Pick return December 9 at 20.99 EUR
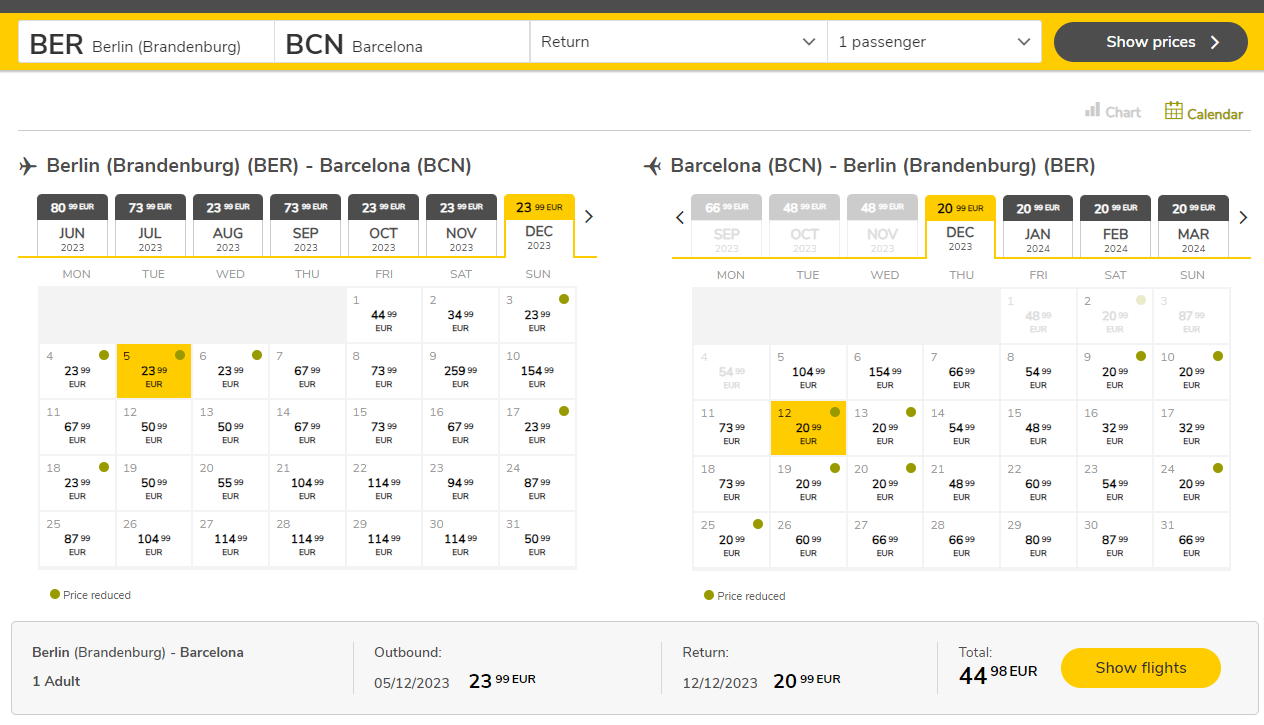The width and height of the screenshot is (1264, 725). click(x=1115, y=372)
